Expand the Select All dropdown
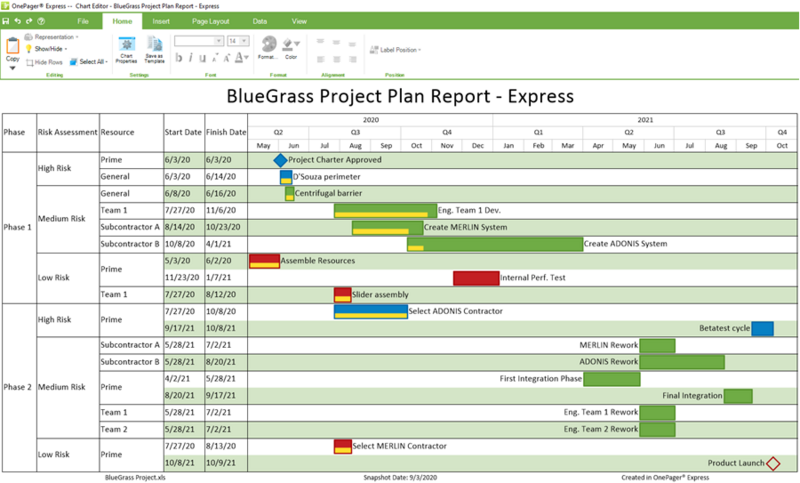Image resolution: width=800 pixels, height=483 pixels. point(107,62)
